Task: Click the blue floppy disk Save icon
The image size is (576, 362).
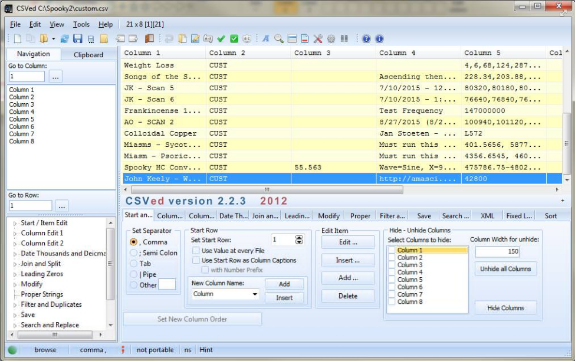Action: [78, 39]
